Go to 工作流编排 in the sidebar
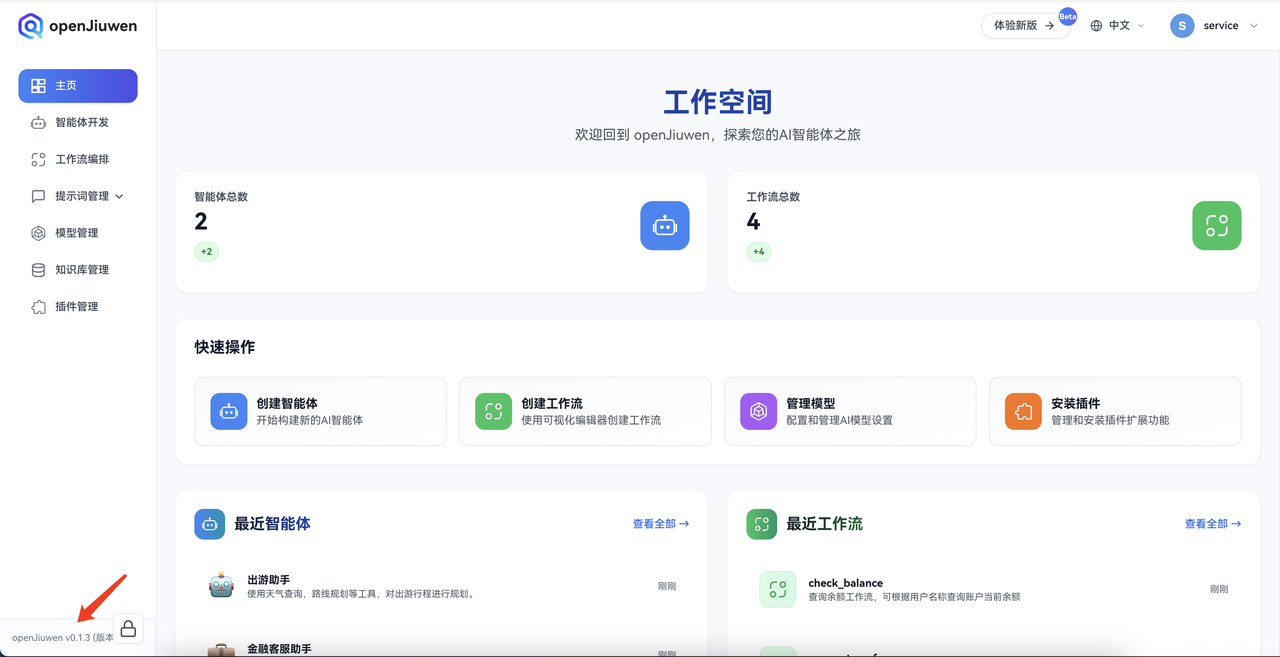This screenshot has height=657, width=1280. click(78, 160)
